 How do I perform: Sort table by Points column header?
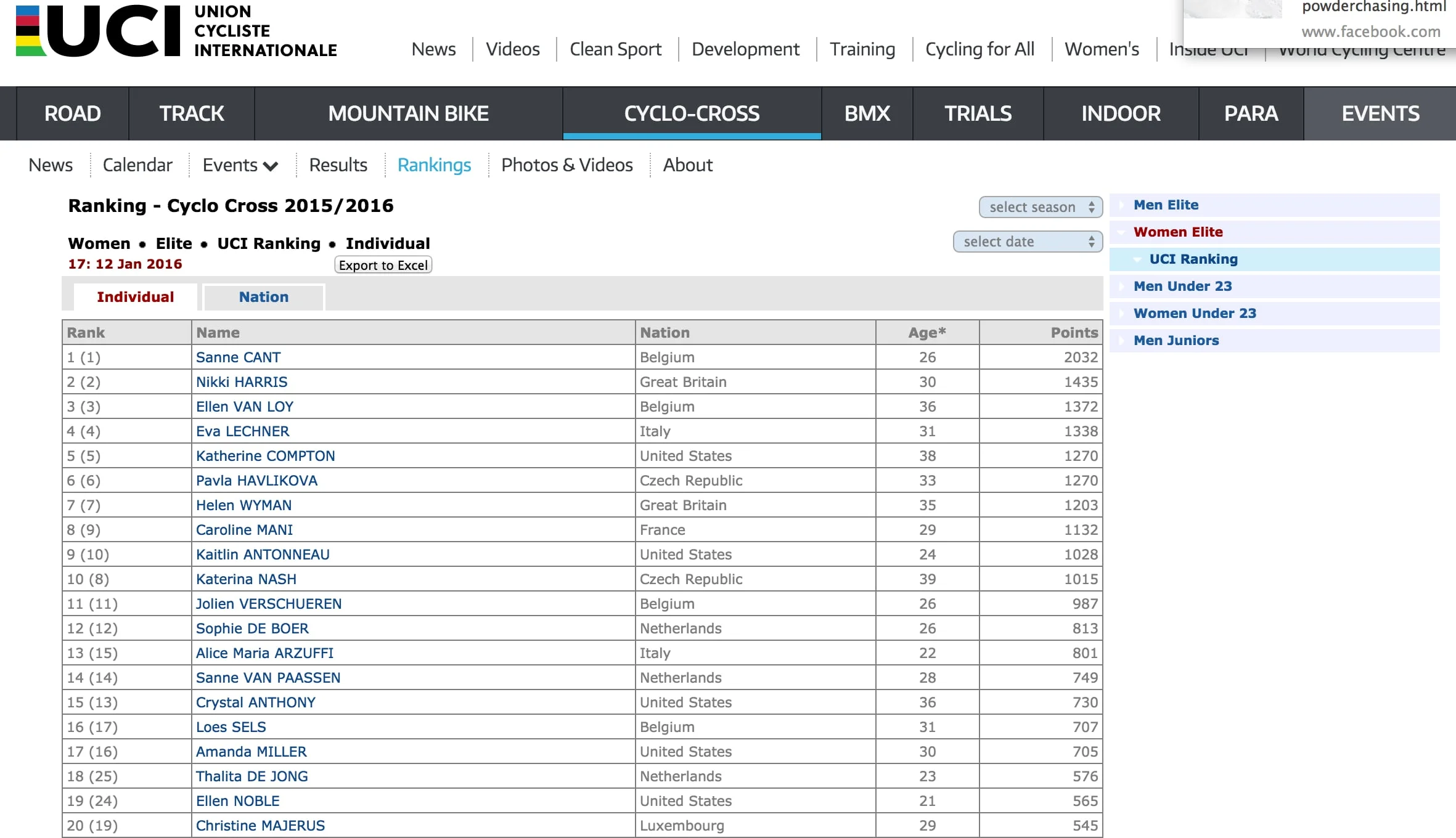[x=1074, y=333]
